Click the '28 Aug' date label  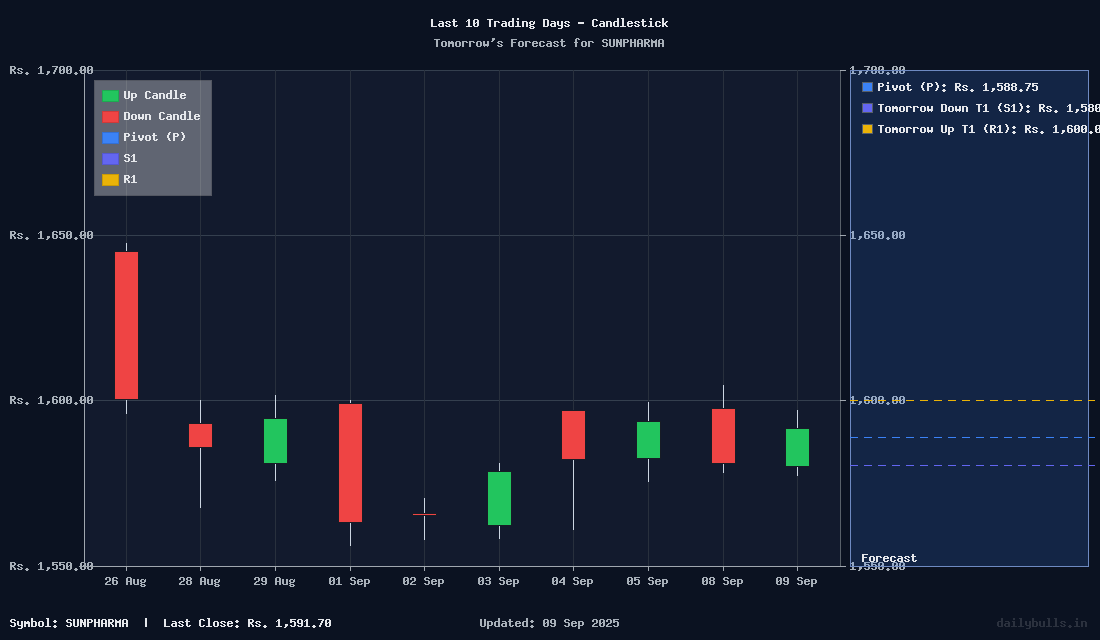tap(199, 581)
